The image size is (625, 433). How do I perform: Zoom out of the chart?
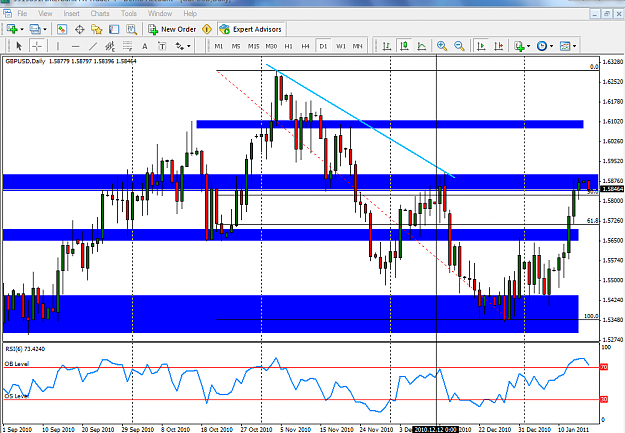(x=459, y=46)
